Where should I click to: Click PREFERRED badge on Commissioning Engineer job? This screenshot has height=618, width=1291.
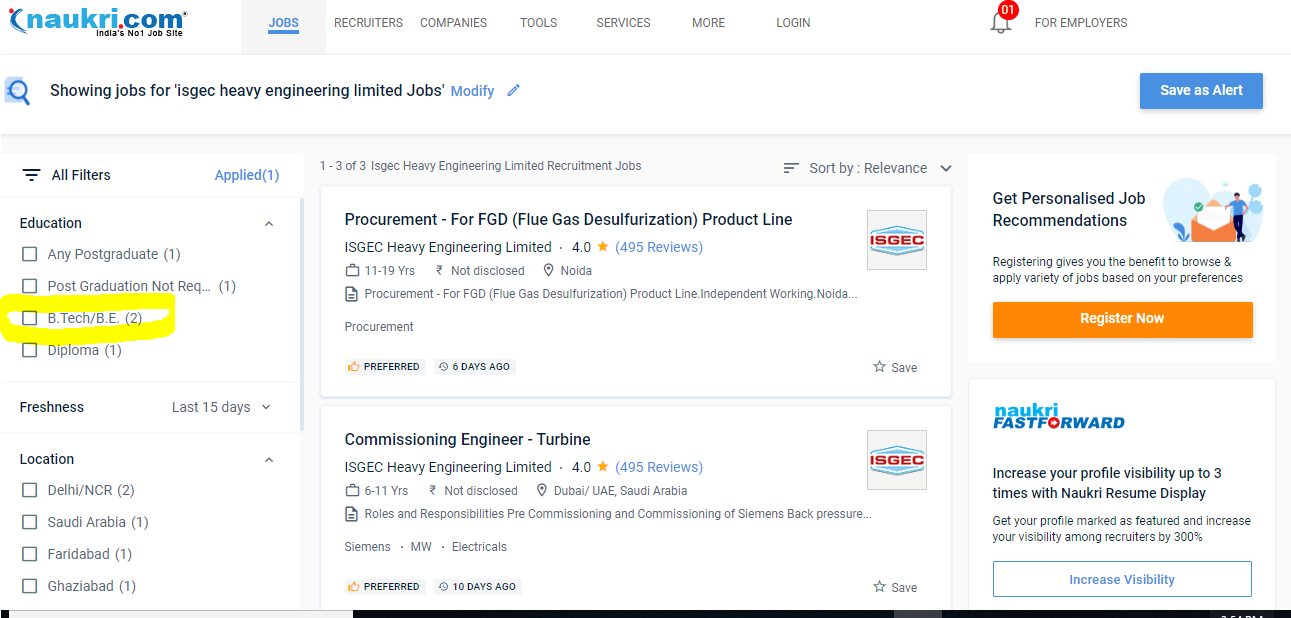(385, 587)
